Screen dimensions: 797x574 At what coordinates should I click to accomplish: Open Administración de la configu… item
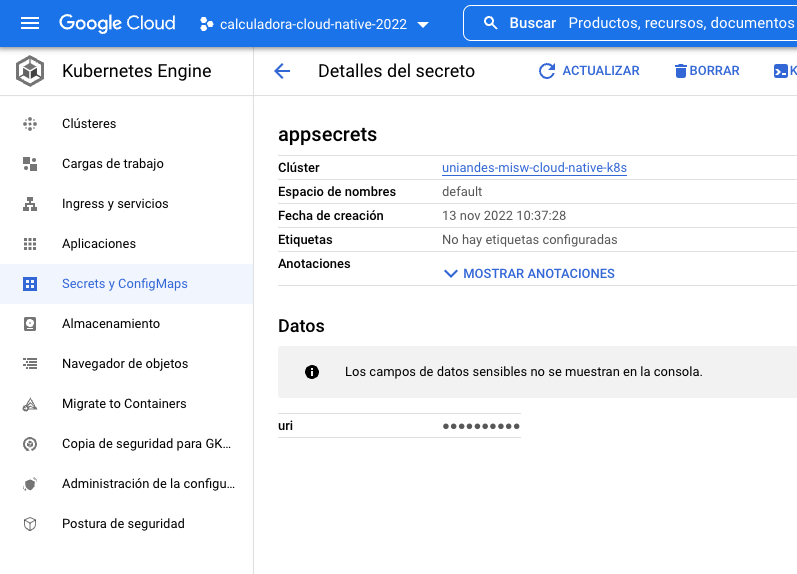[127, 484]
